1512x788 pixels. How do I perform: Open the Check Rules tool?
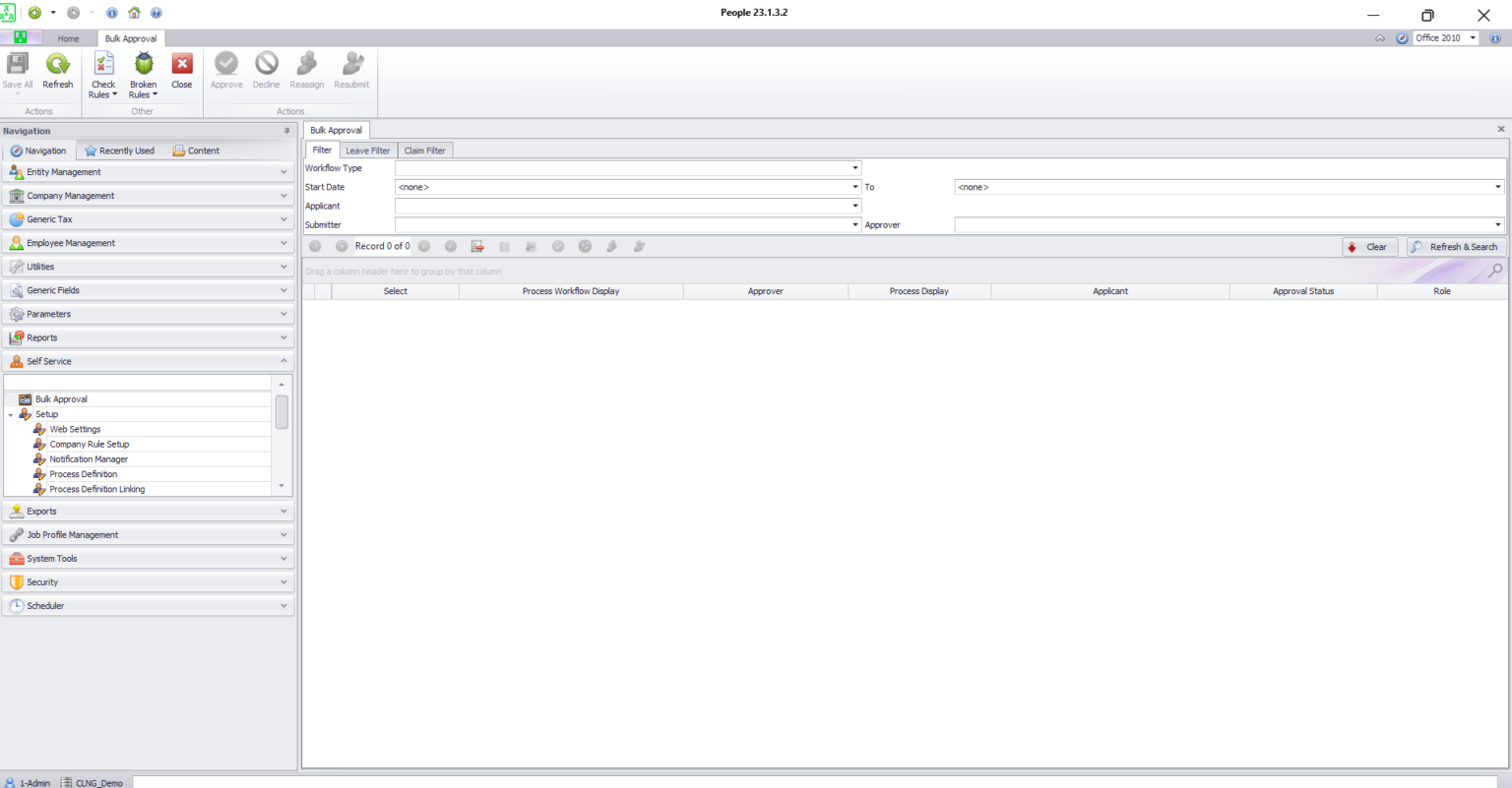tap(102, 69)
